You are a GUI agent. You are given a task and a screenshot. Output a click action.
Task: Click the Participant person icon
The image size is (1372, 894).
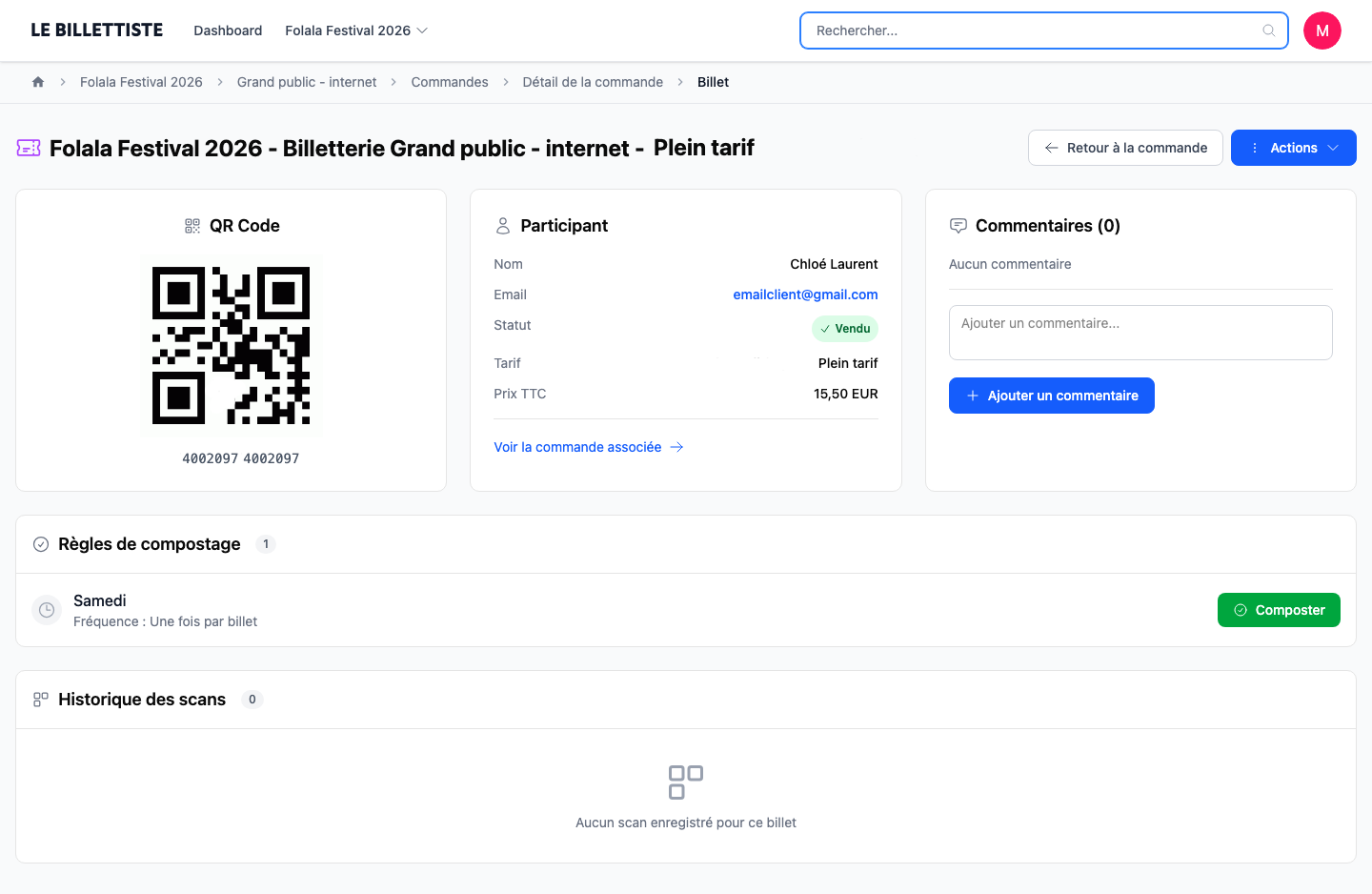coord(503,226)
